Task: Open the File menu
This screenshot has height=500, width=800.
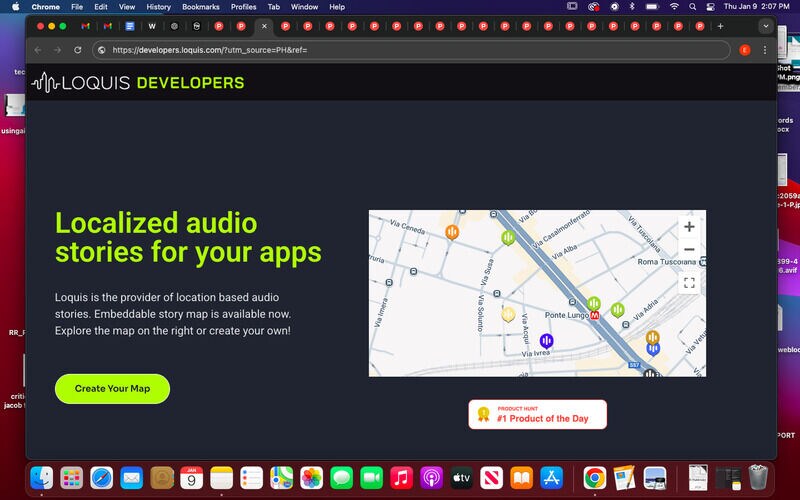Action: [77, 7]
